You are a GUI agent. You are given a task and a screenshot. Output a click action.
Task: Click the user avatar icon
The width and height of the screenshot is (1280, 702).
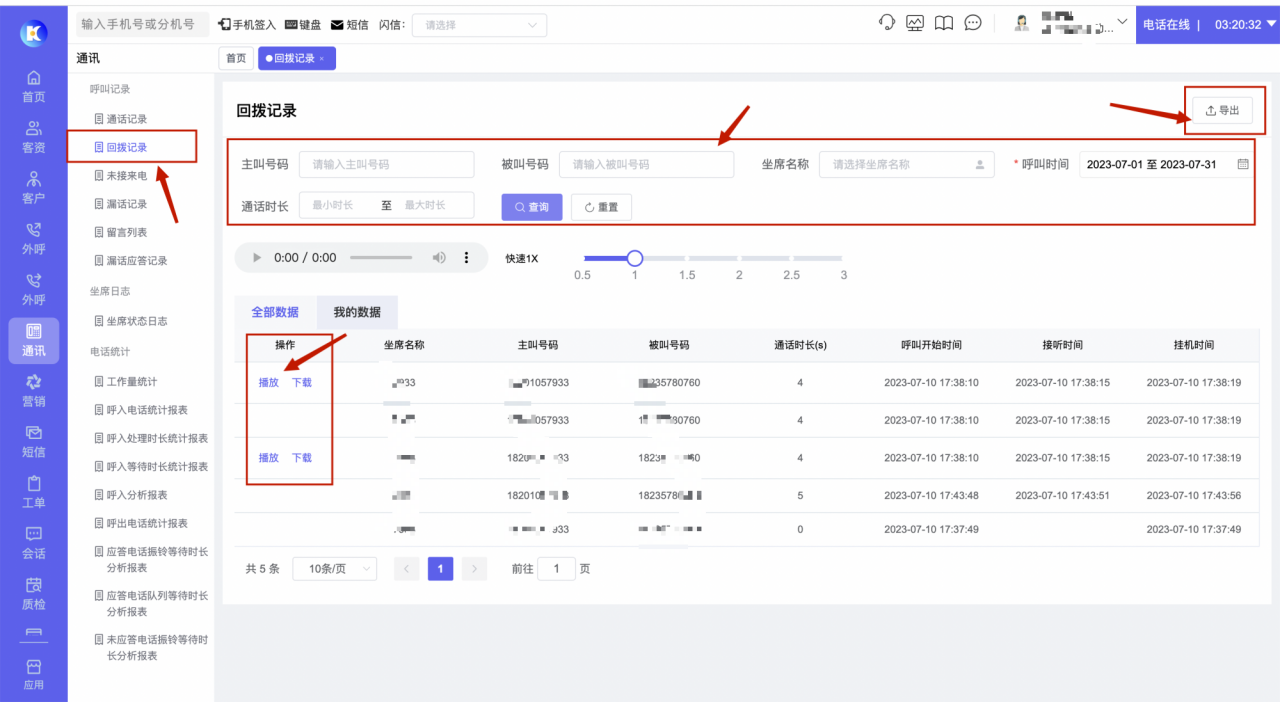click(x=1021, y=23)
